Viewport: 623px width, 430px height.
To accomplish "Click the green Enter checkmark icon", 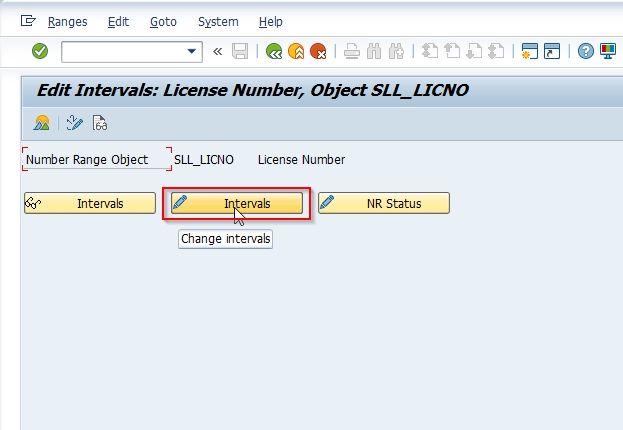I will [x=40, y=51].
